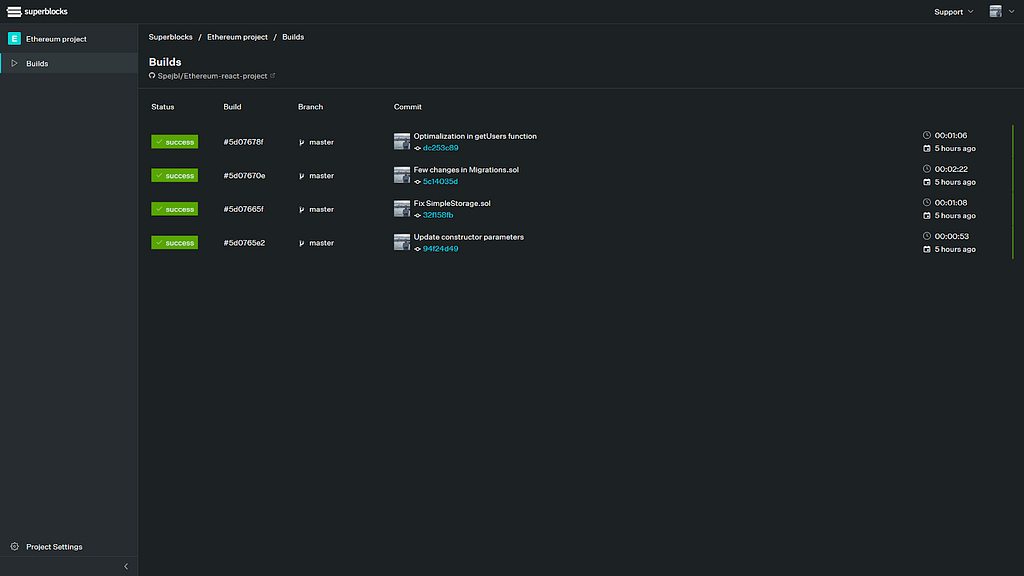The width and height of the screenshot is (1024, 576).
Task: Collapse the sidebar with chevron arrow
Action: coord(126,566)
